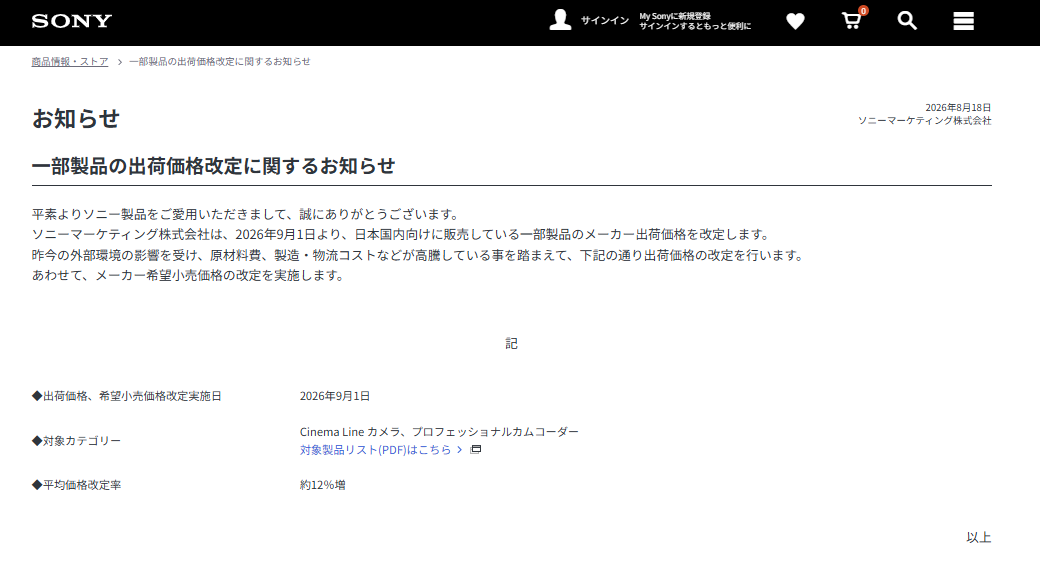The height and width of the screenshot is (575, 1040).
Task: Open the サインイン link
Action: pos(605,21)
